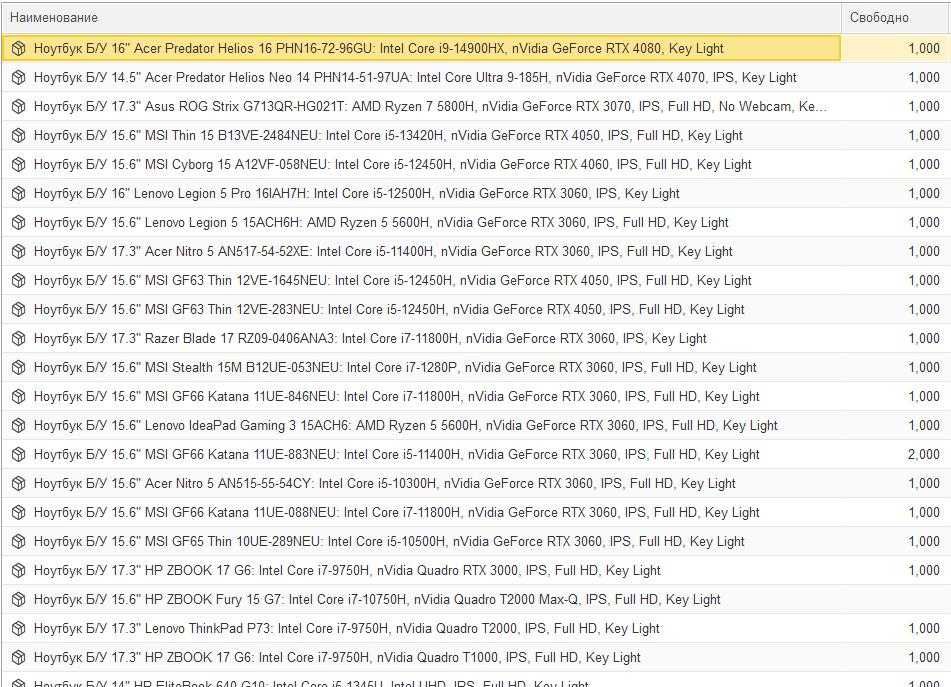Select the MSI GF66 Katana 11UE-846NEU name
The image size is (951, 687).
click(397, 397)
